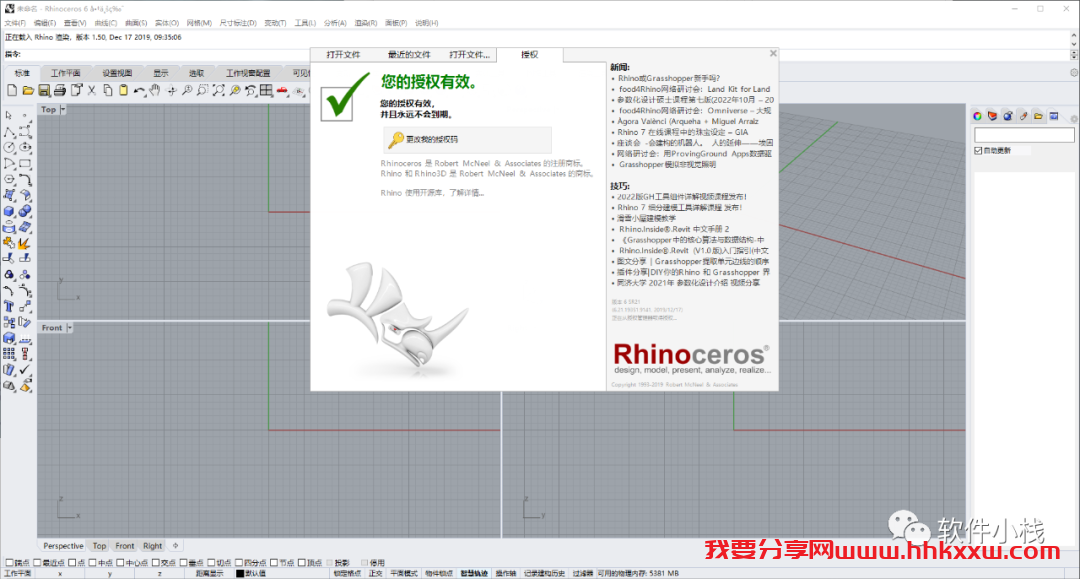1080x579 pixels.
Task: Activate the Pan hand tool
Action: pos(155,90)
